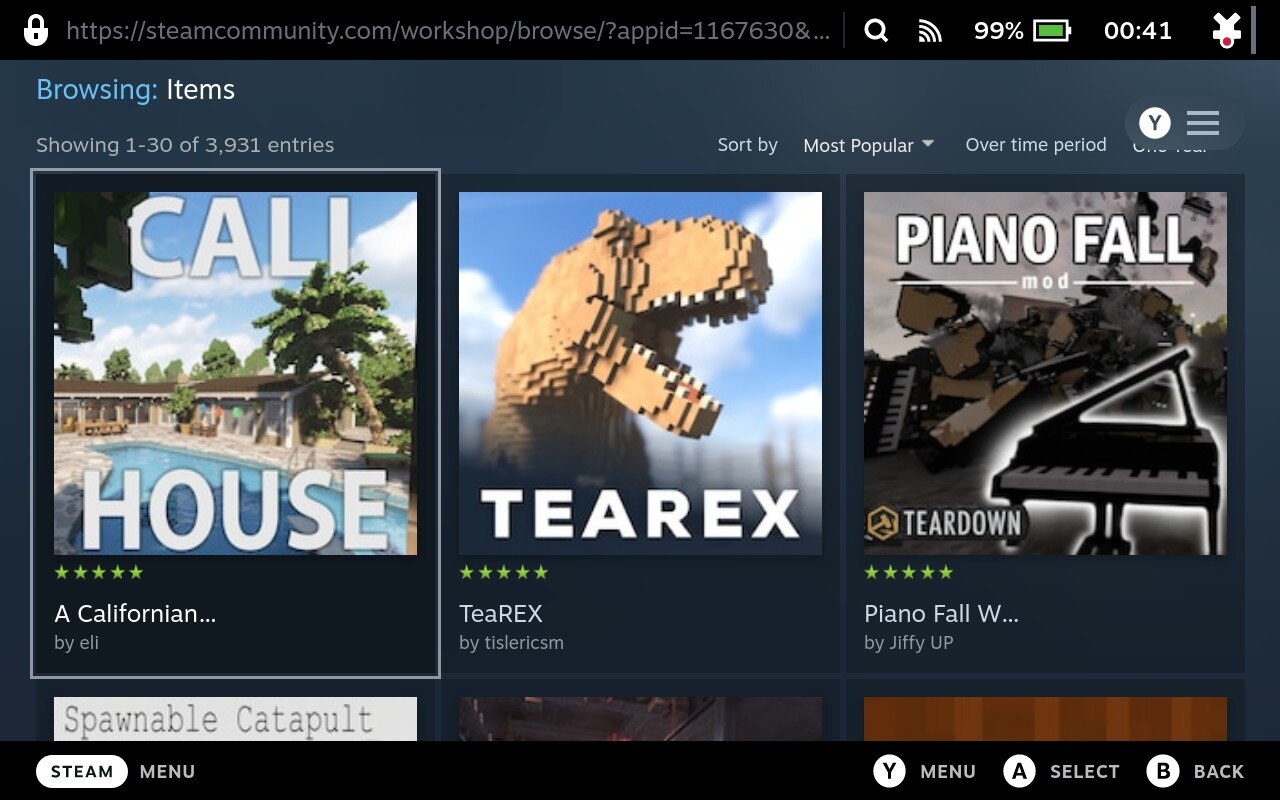Open the Cali House mod thumbnail
The image size is (1280, 800).
point(235,373)
